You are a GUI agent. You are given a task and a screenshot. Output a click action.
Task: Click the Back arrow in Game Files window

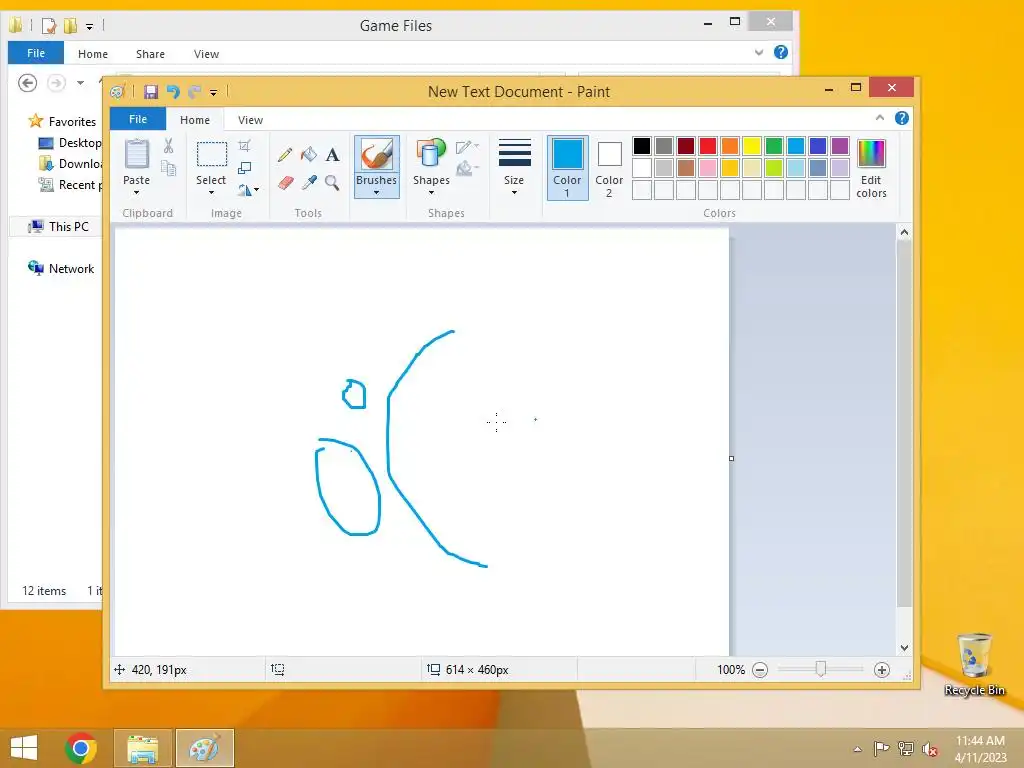[x=27, y=83]
